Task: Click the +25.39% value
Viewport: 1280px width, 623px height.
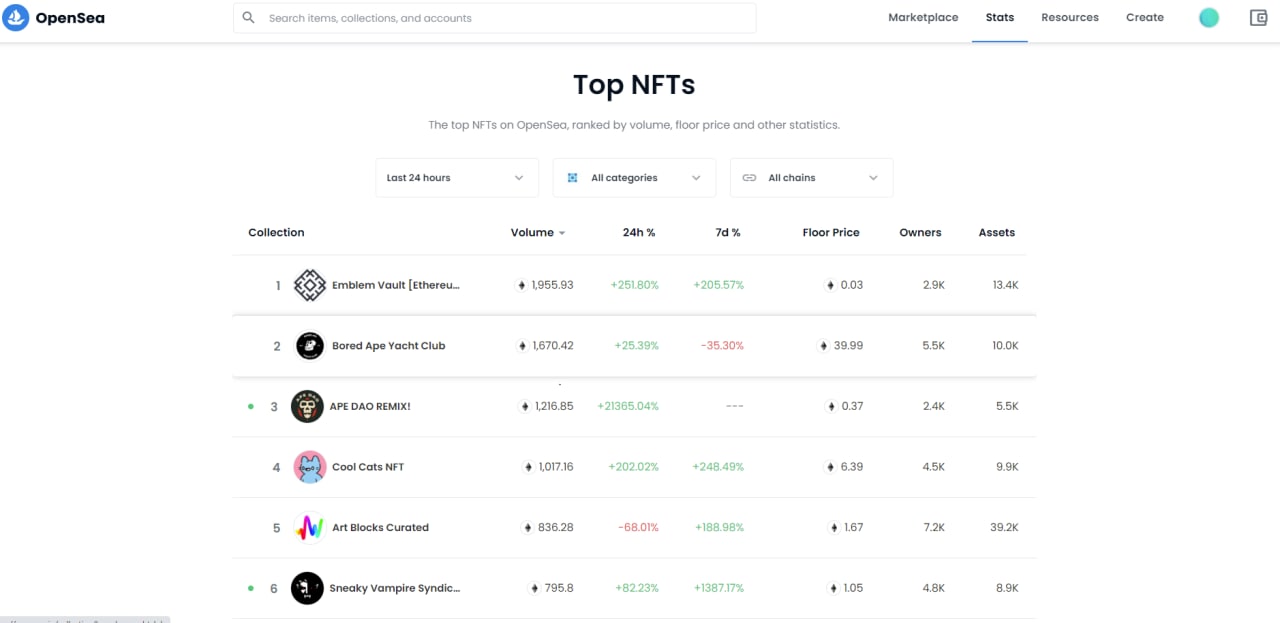Action: click(637, 346)
